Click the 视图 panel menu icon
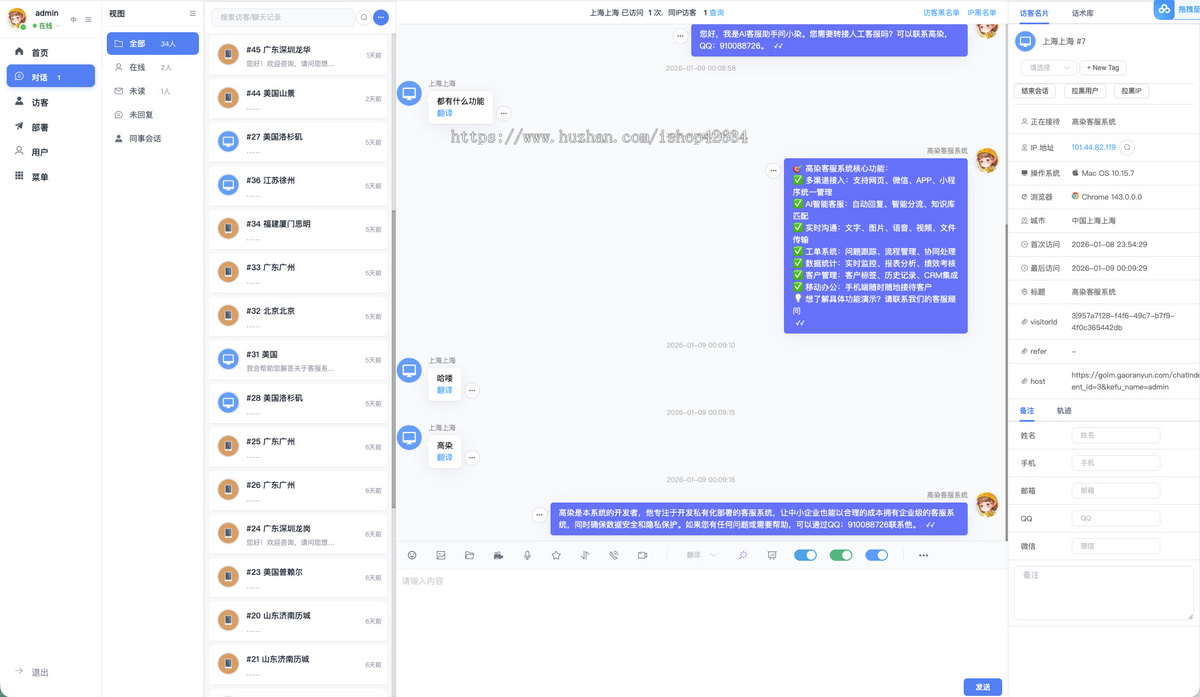This screenshot has width=1200, height=697. click(x=193, y=13)
